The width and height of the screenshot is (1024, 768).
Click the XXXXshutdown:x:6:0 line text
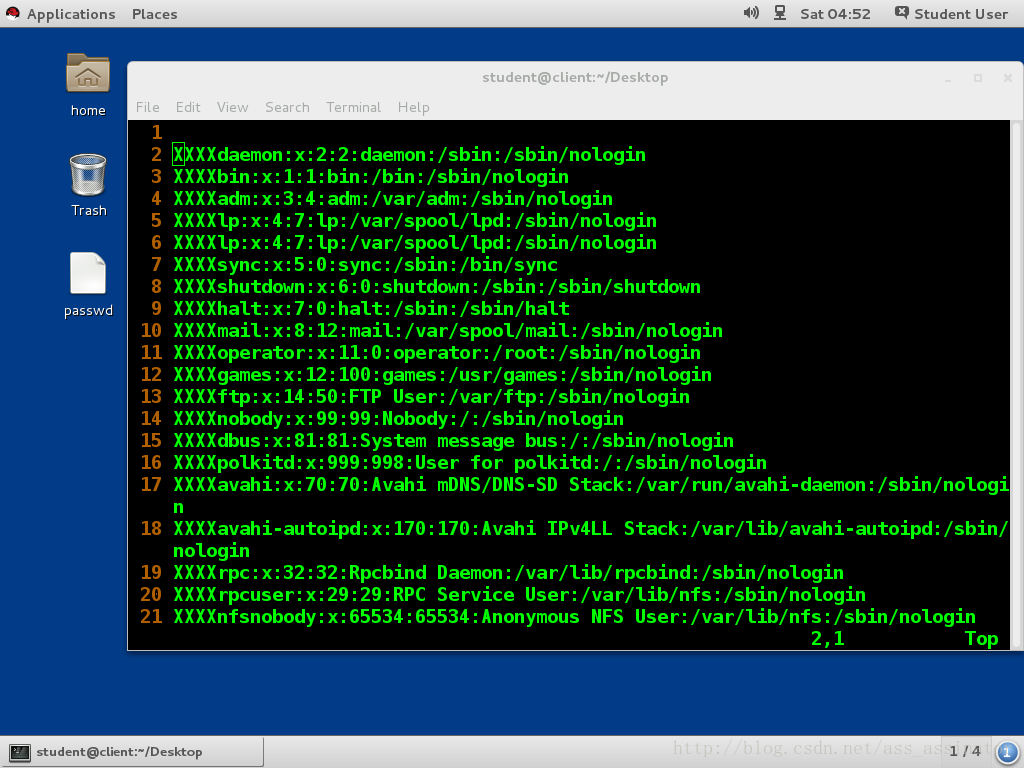click(437, 287)
